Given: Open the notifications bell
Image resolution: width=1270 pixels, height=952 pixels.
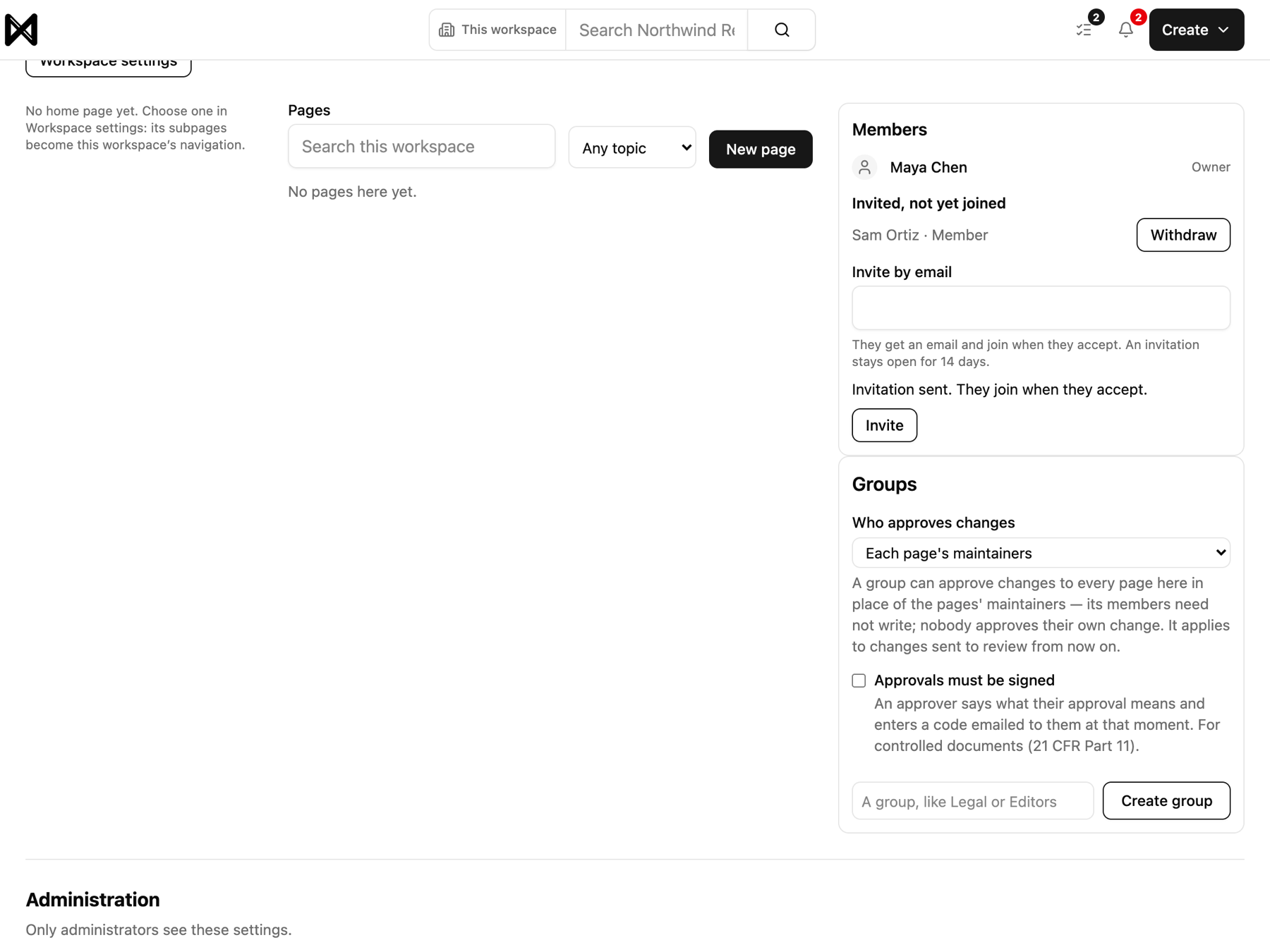Looking at the screenshot, I should (1126, 30).
